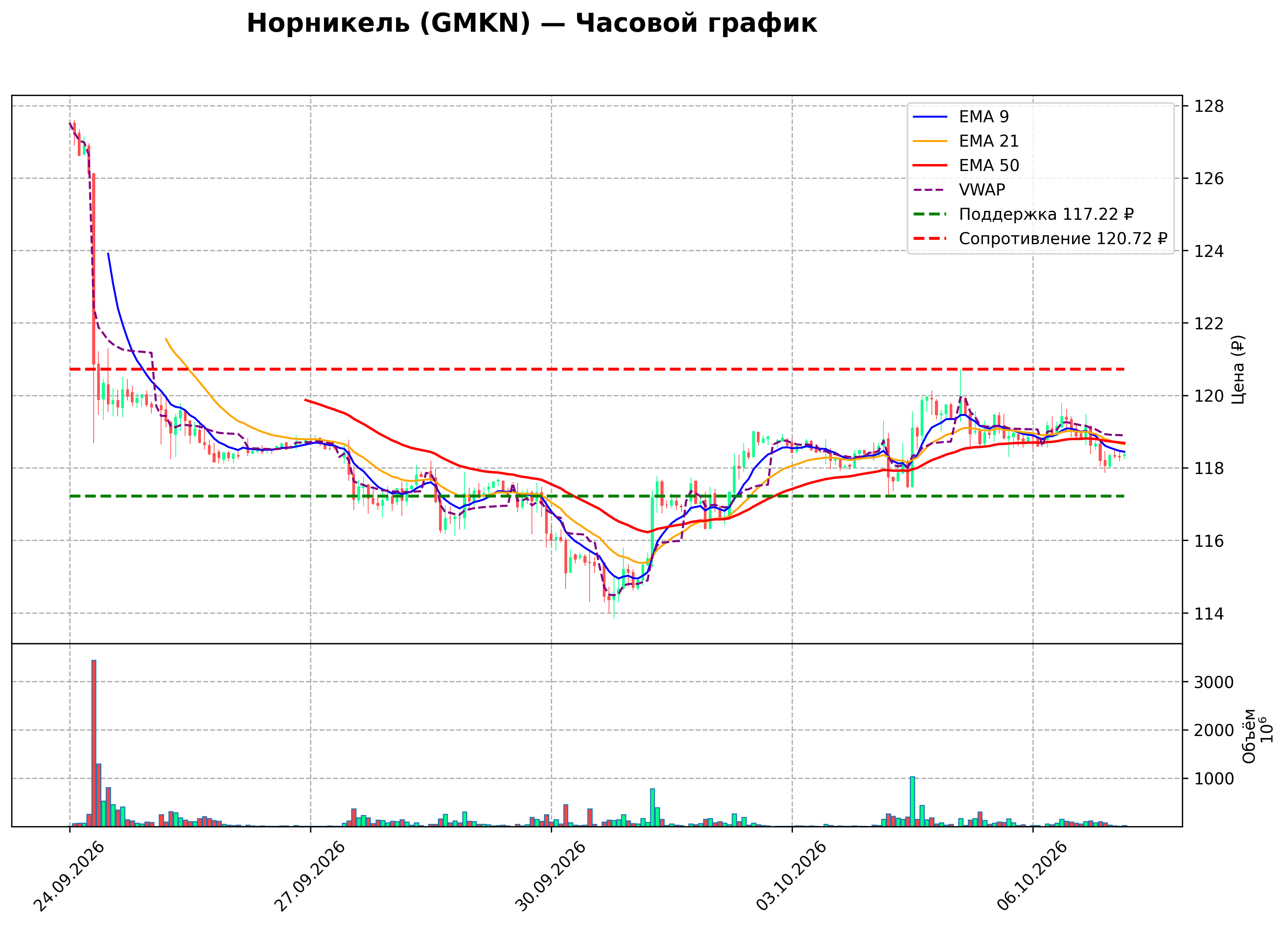Click the price axis value "118"

[x=1209, y=468]
